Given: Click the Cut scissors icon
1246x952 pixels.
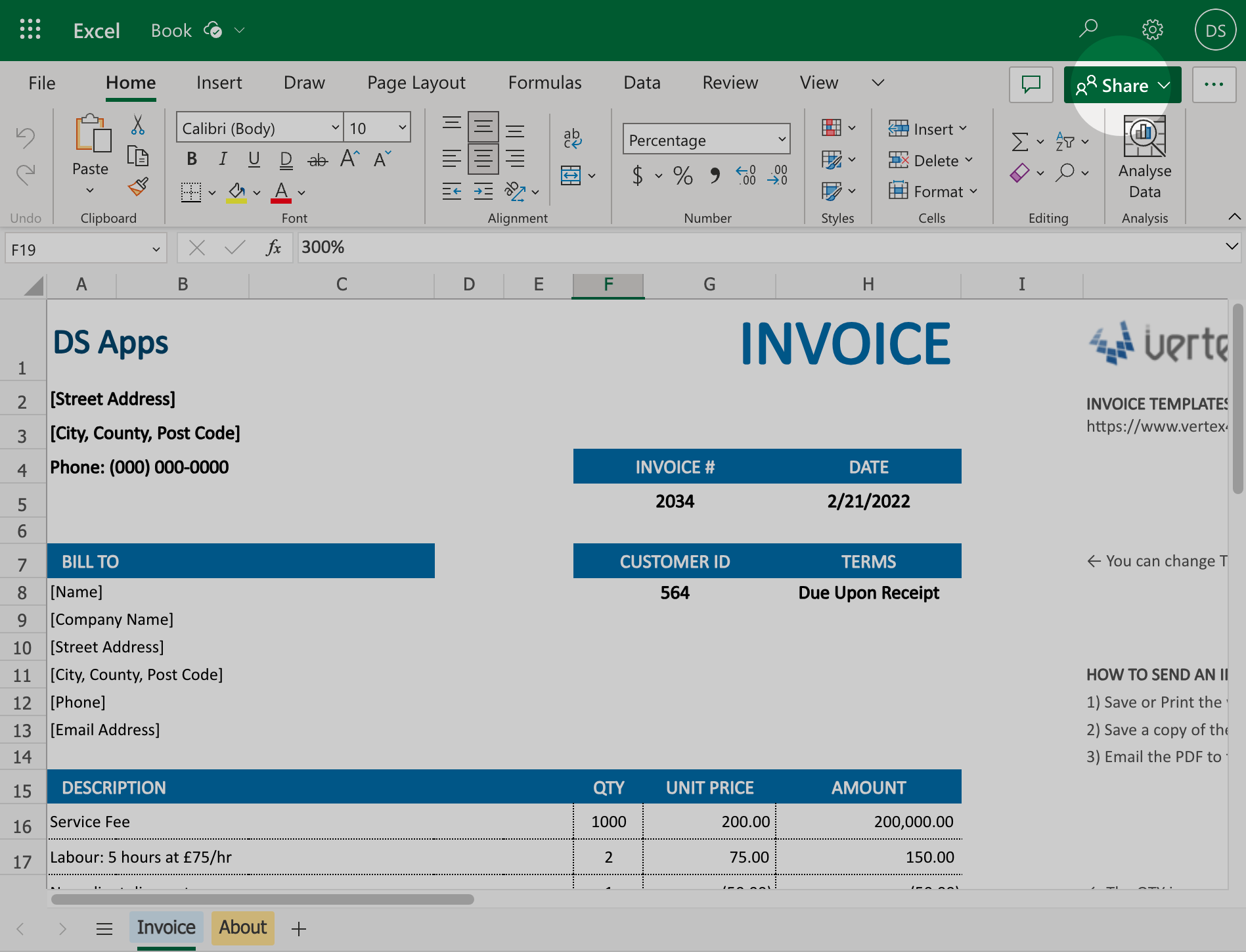Looking at the screenshot, I should (x=138, y=125).
